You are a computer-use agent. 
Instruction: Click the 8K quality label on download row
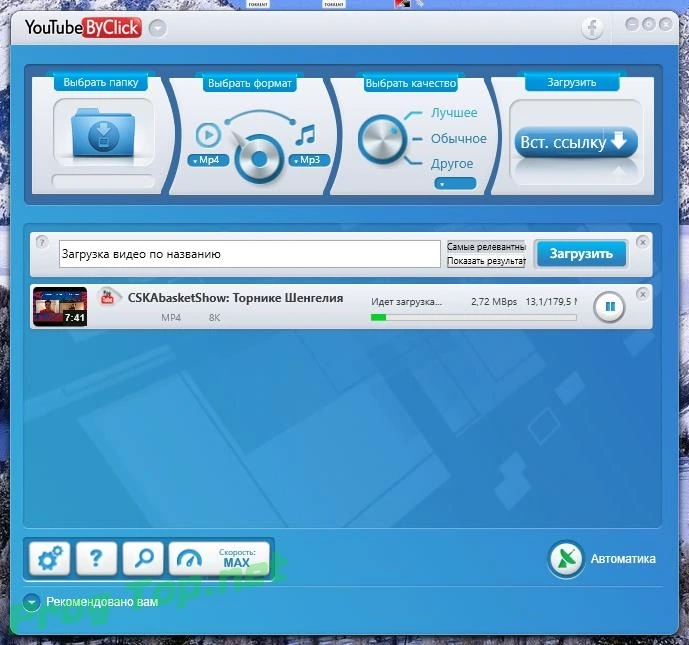point(214,318)
